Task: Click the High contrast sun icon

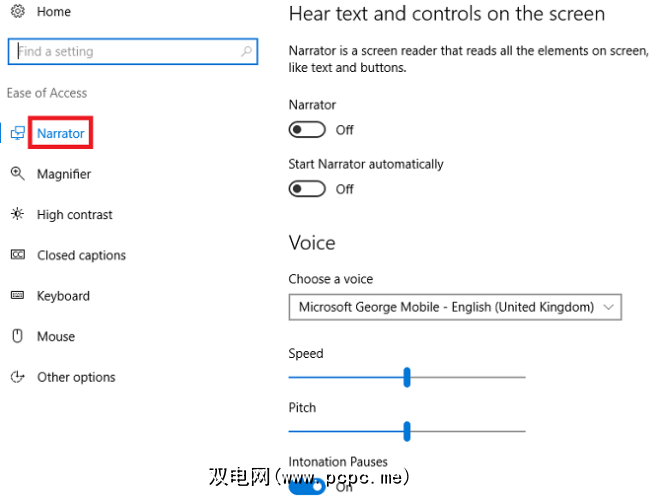Action: [x=17, y=215]
